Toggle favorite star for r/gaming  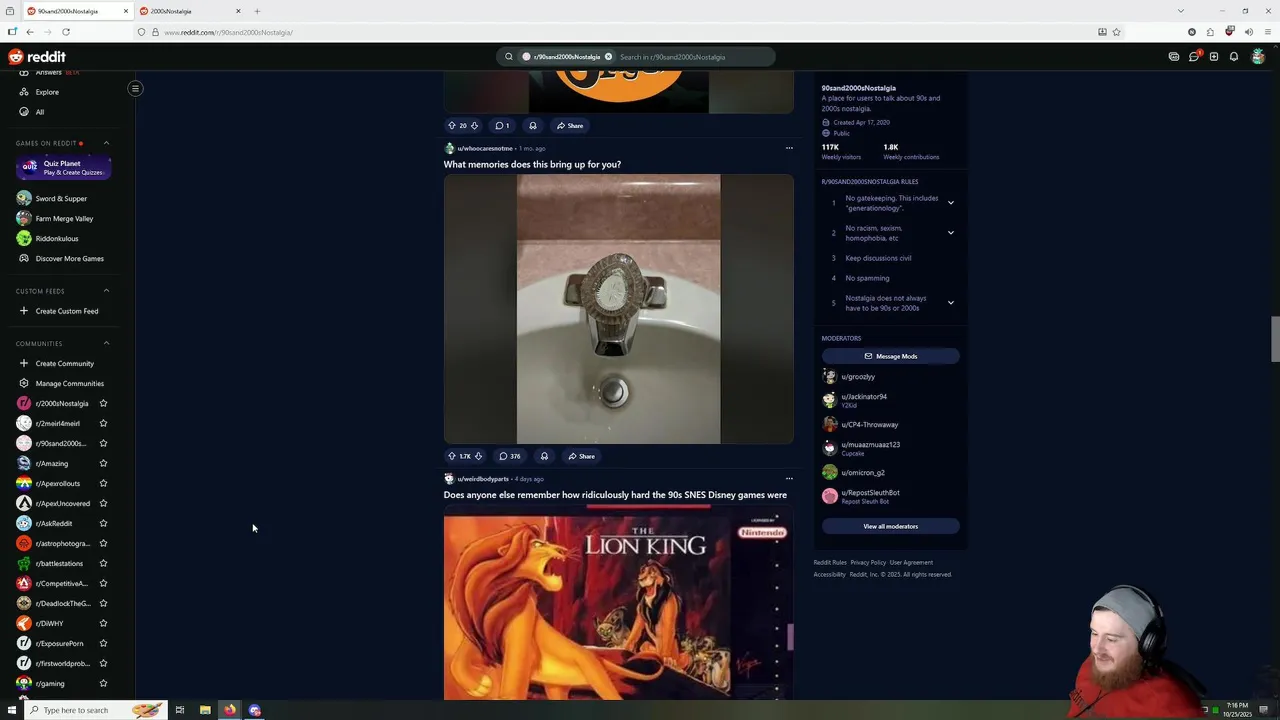tap(103, 683)
